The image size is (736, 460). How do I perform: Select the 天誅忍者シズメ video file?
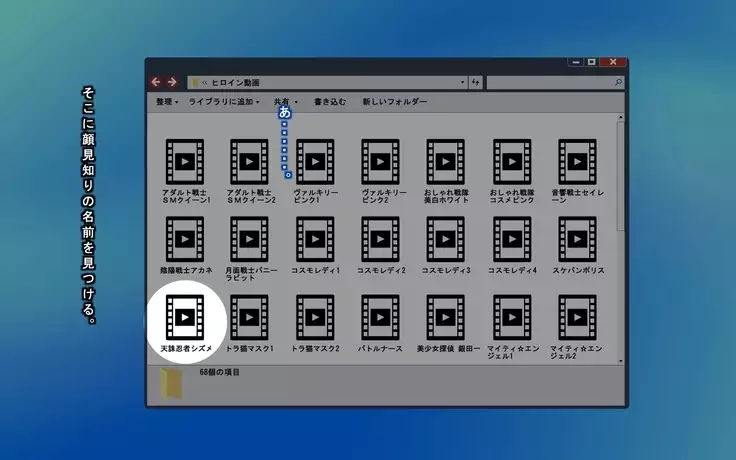(185, 316)
